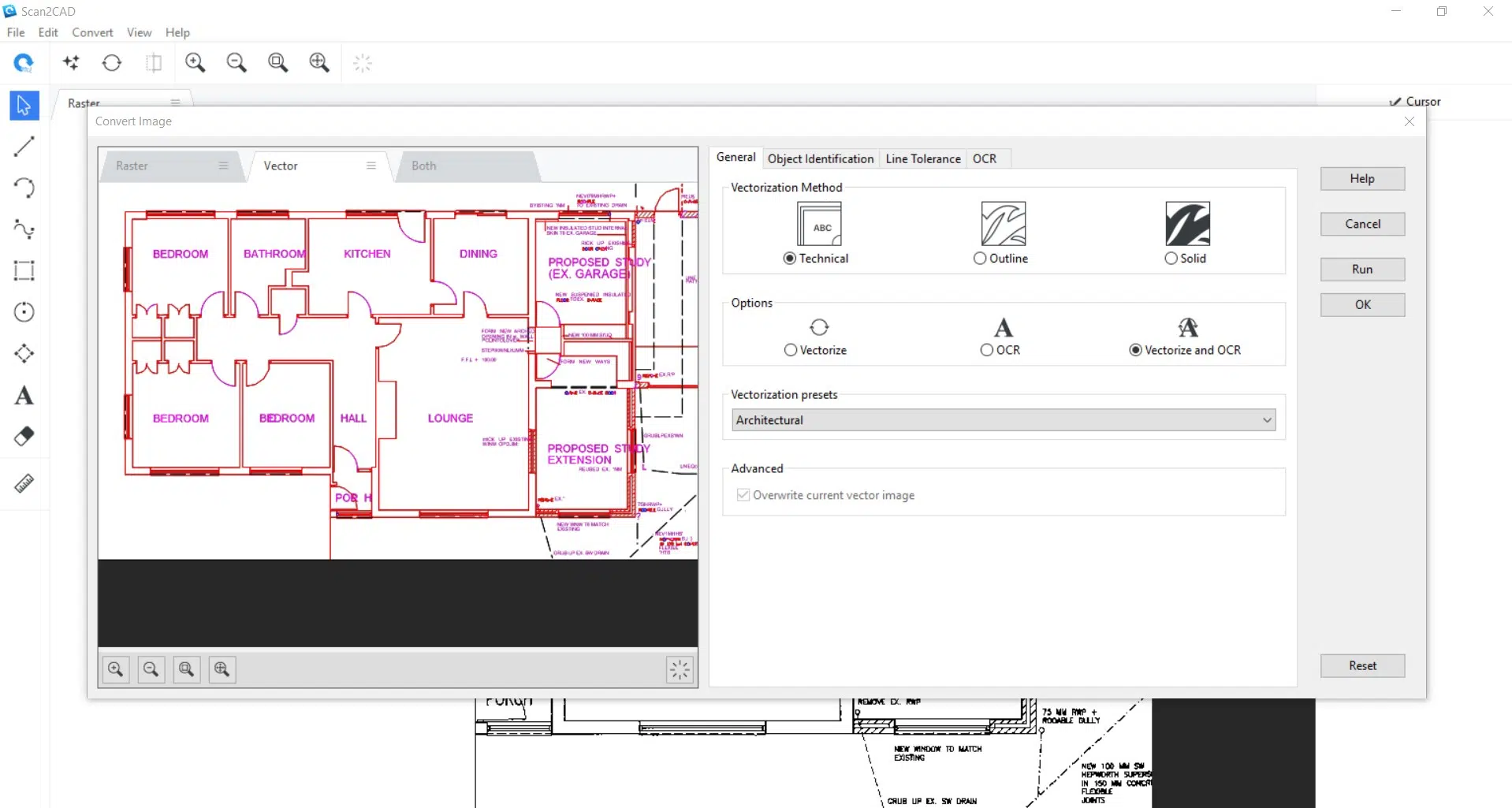Select the Rectangle tool
Viewport: 1512px width, 808px height.
pos(24,270)
